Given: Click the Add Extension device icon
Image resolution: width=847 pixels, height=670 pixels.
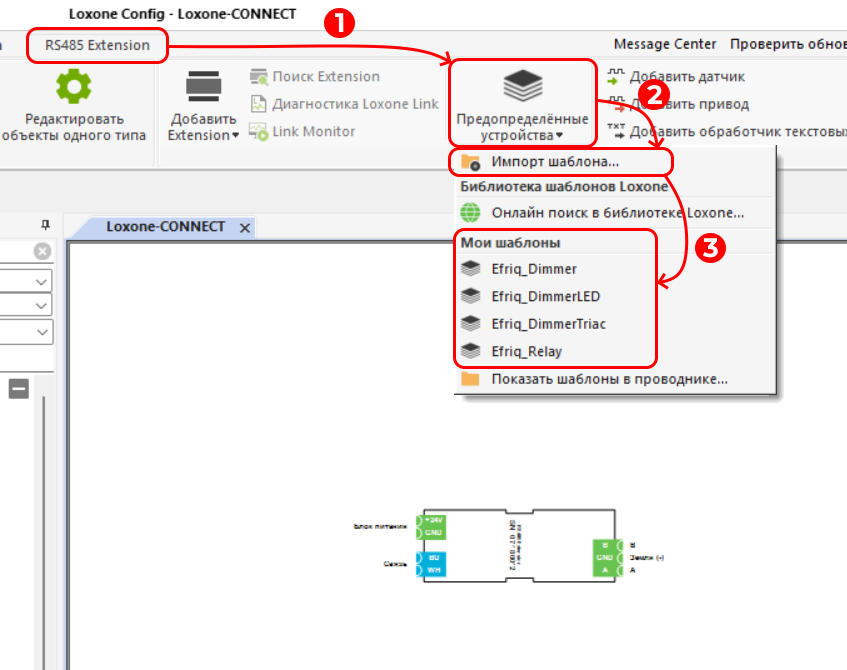Looking at the screenshot, I should point(203,87).
